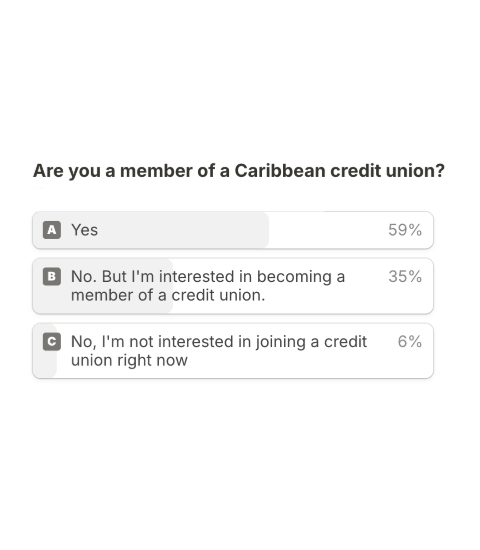Click the text "member of a credit union."
The width and height of the screenshot is (480, 550).
[x=168, y=295]
